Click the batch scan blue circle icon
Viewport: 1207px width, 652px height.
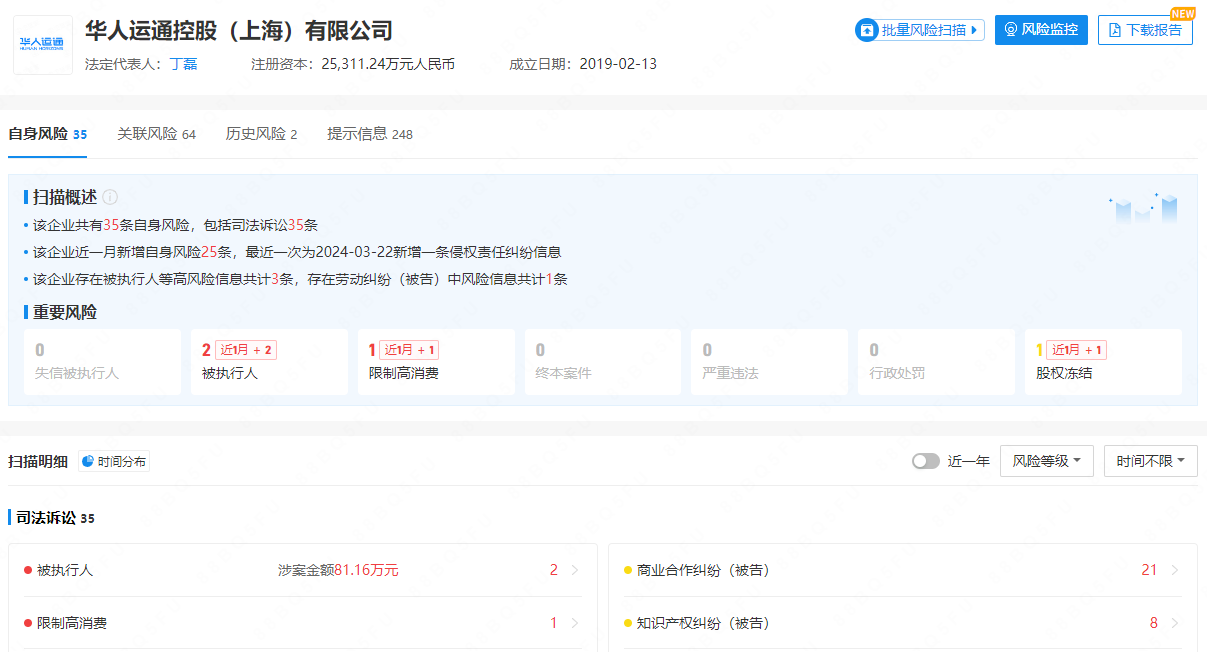[x=866, y=30]
